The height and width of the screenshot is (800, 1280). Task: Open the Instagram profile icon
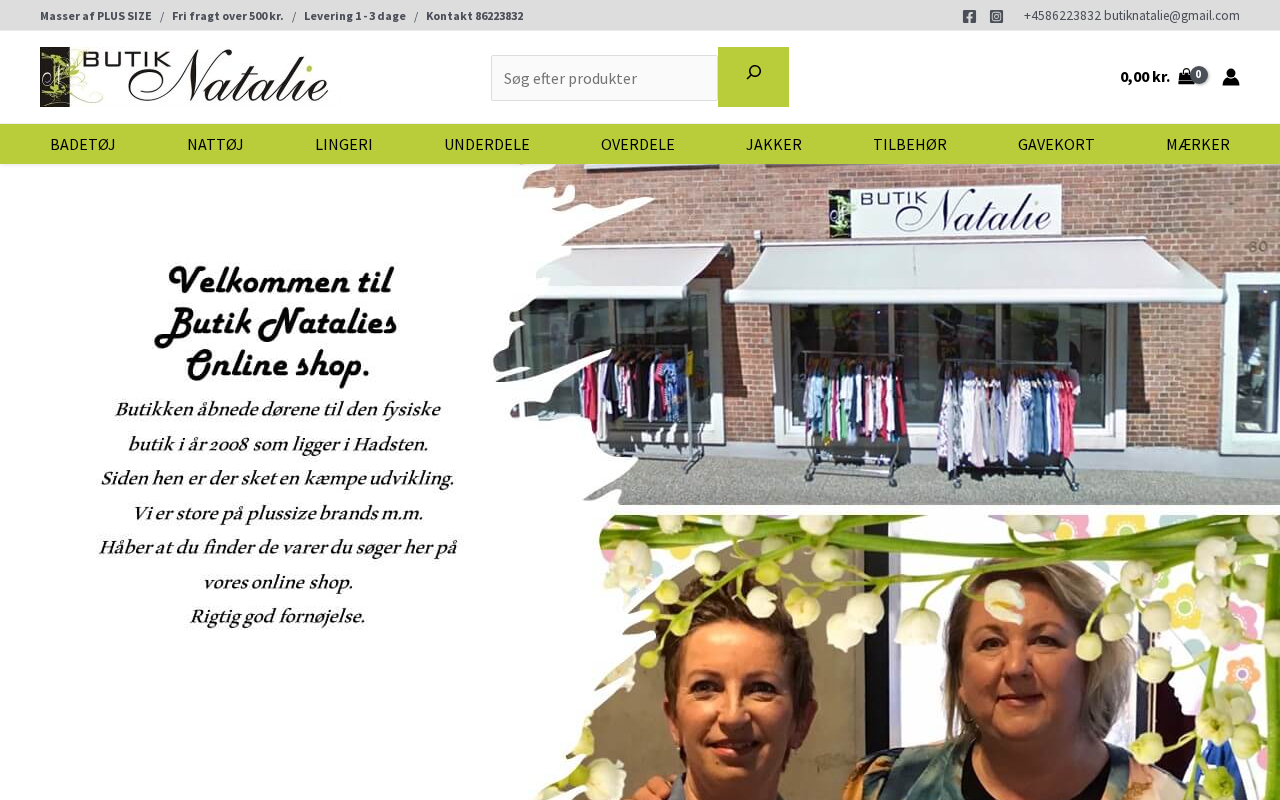[x=996, y=16]
